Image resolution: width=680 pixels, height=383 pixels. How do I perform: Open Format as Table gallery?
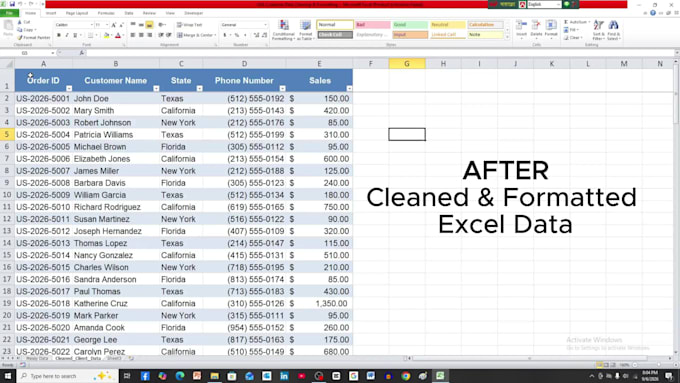tap(306, 30)
